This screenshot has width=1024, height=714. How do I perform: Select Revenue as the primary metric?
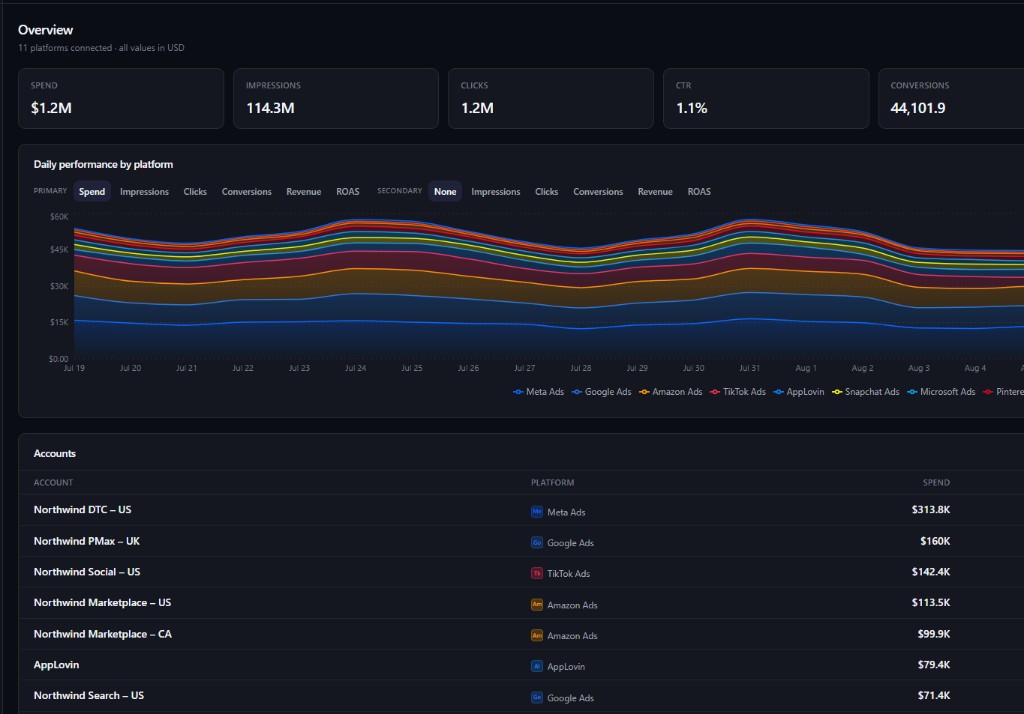pos(304,191)
